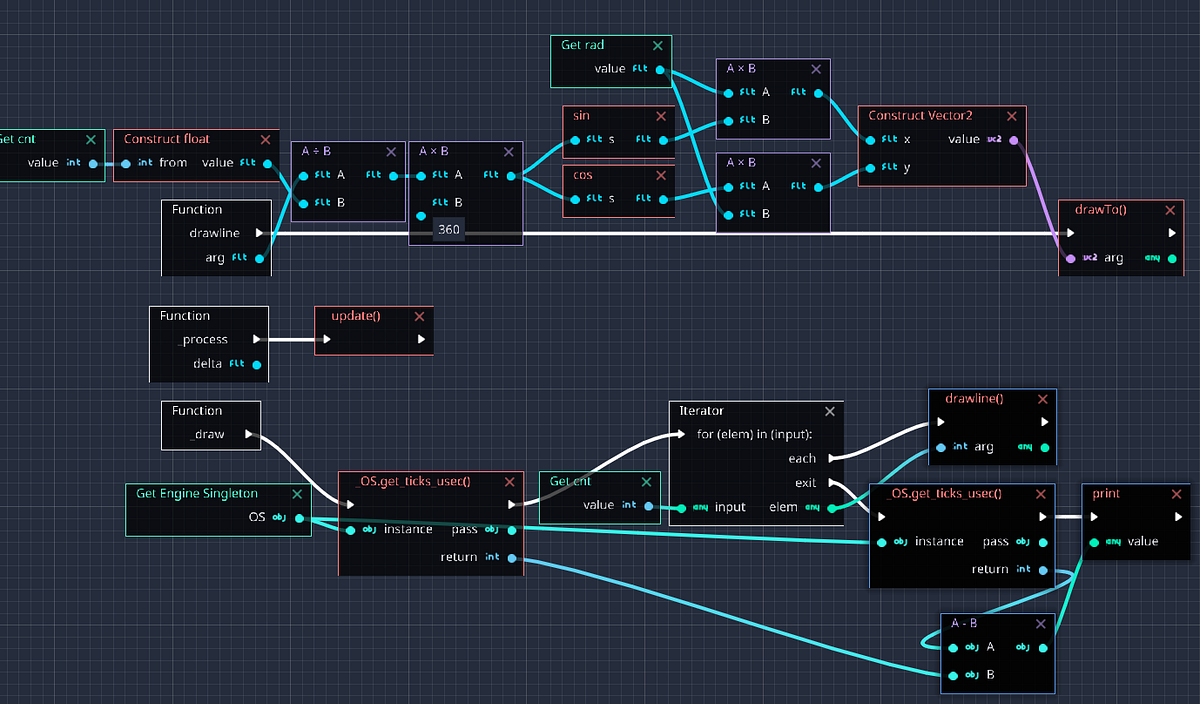1200x704 pixels.
Task: Click the flt arg input on Function drawline node
Action: click(x=260, y=257)
